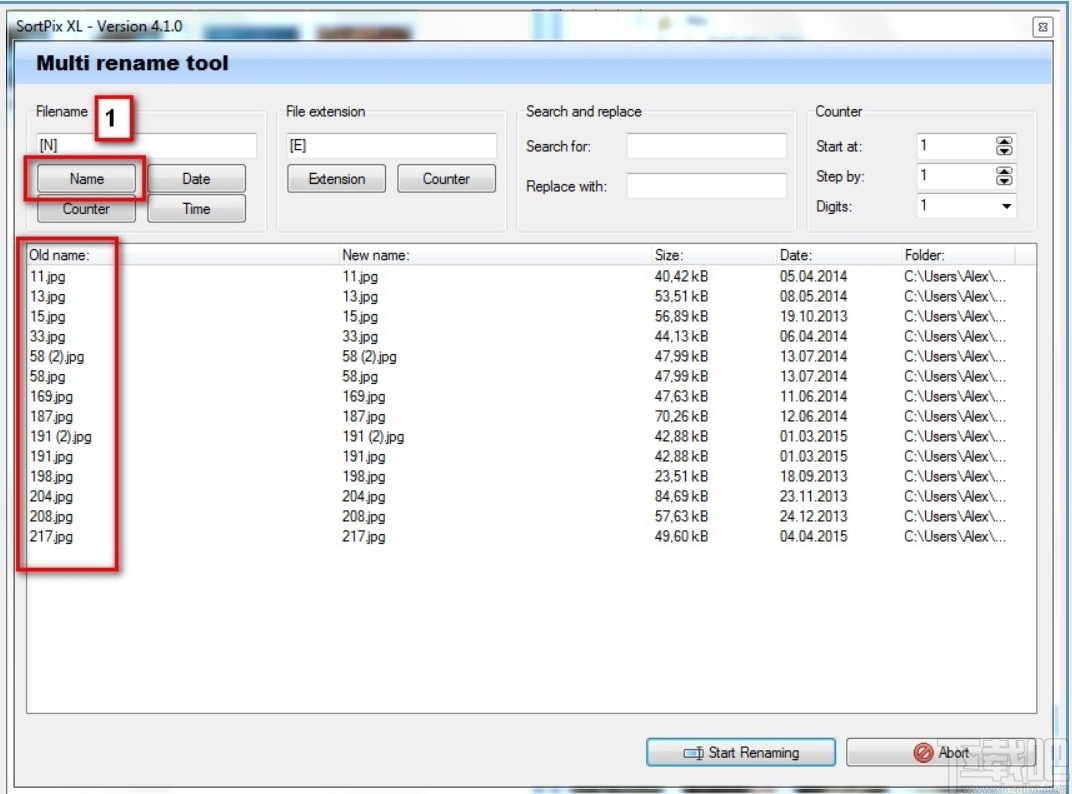The width and height of the screenshot is (1072, 794).
Task: Click date 06.04.2014
Action: click(813, 336)
